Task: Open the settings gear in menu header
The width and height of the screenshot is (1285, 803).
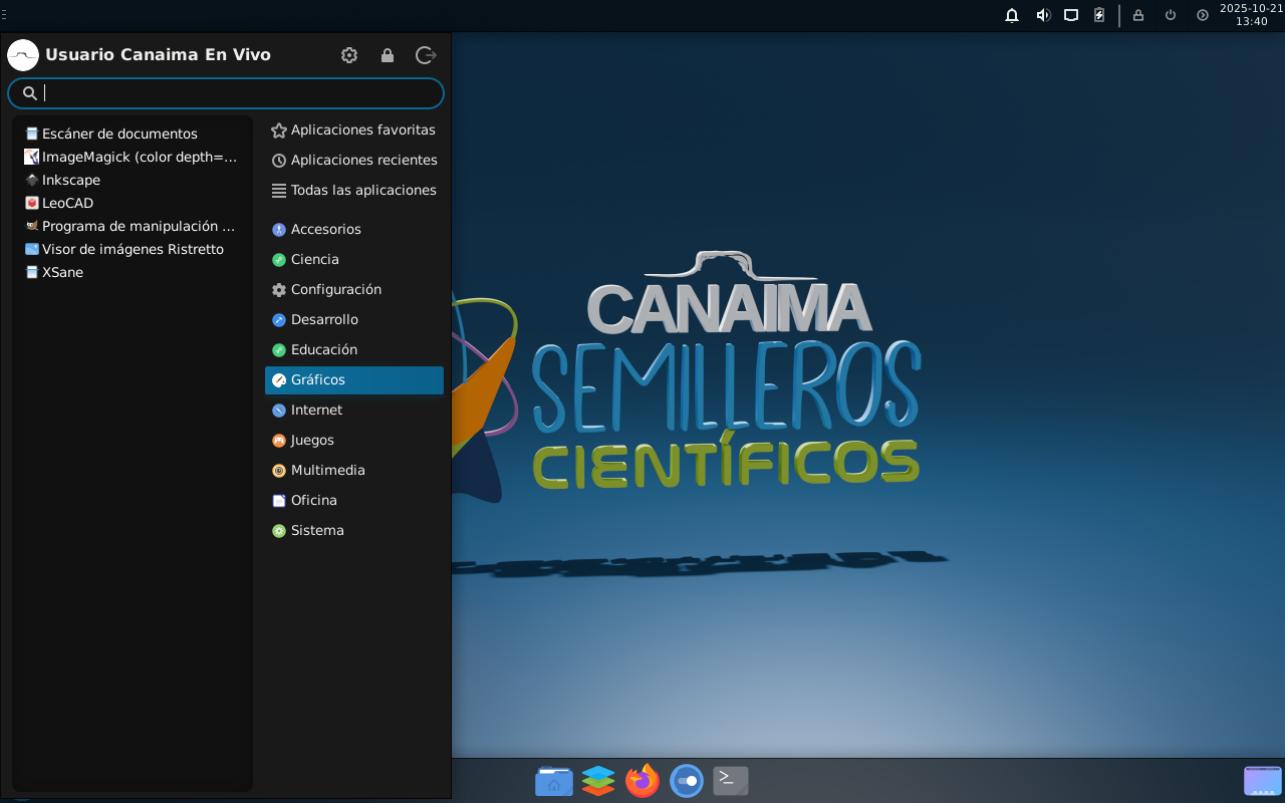Action: (x=349, y=55)
